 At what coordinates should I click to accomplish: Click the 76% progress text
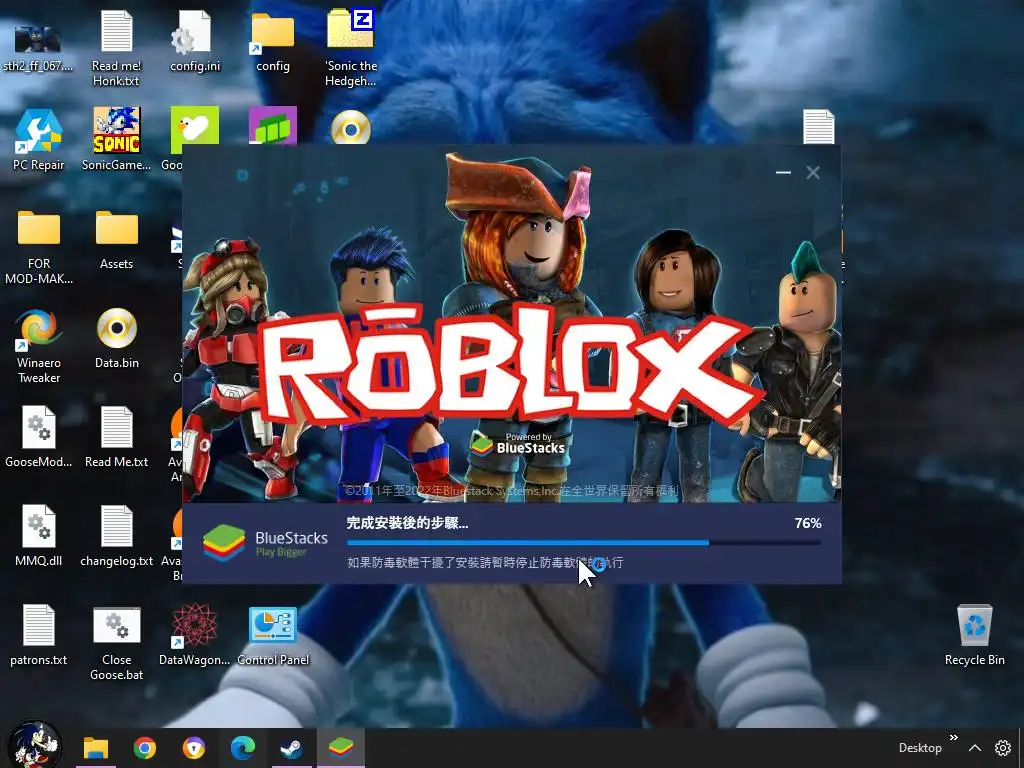point(808,523)
